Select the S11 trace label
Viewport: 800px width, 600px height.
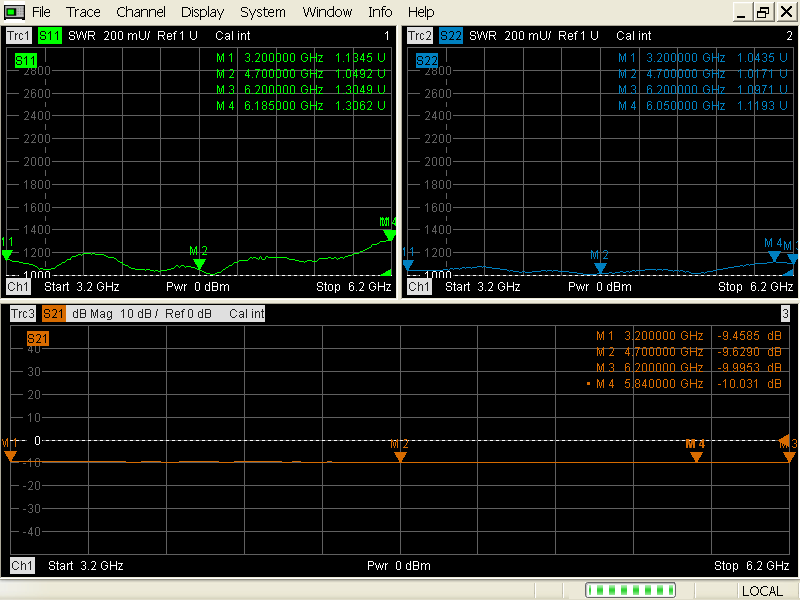tap(49, 35)
